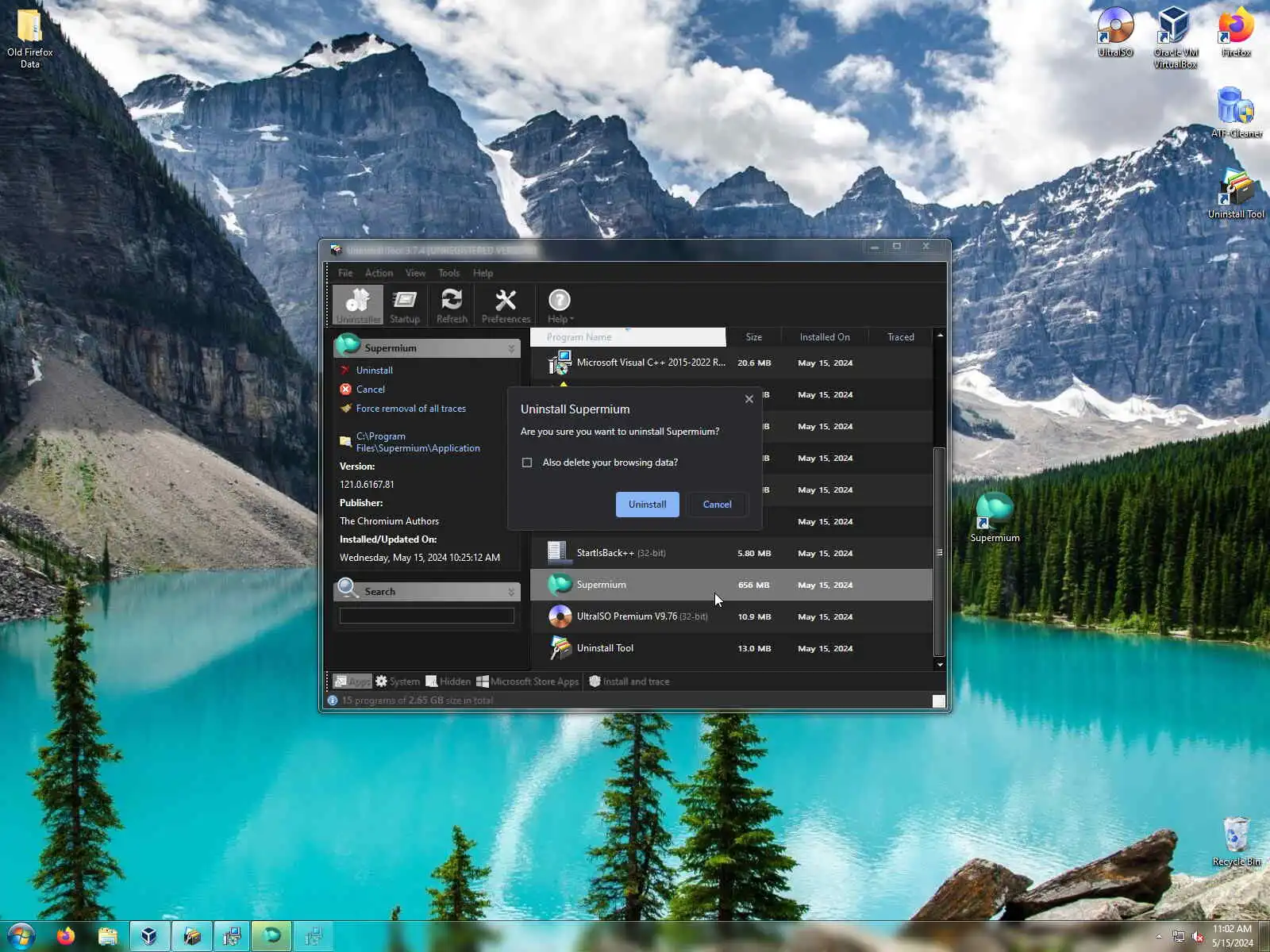The height and width of the screenshot is (952, 1270).
Task: Click the muted volume tray icon
Action: [x=1198, y=937]
